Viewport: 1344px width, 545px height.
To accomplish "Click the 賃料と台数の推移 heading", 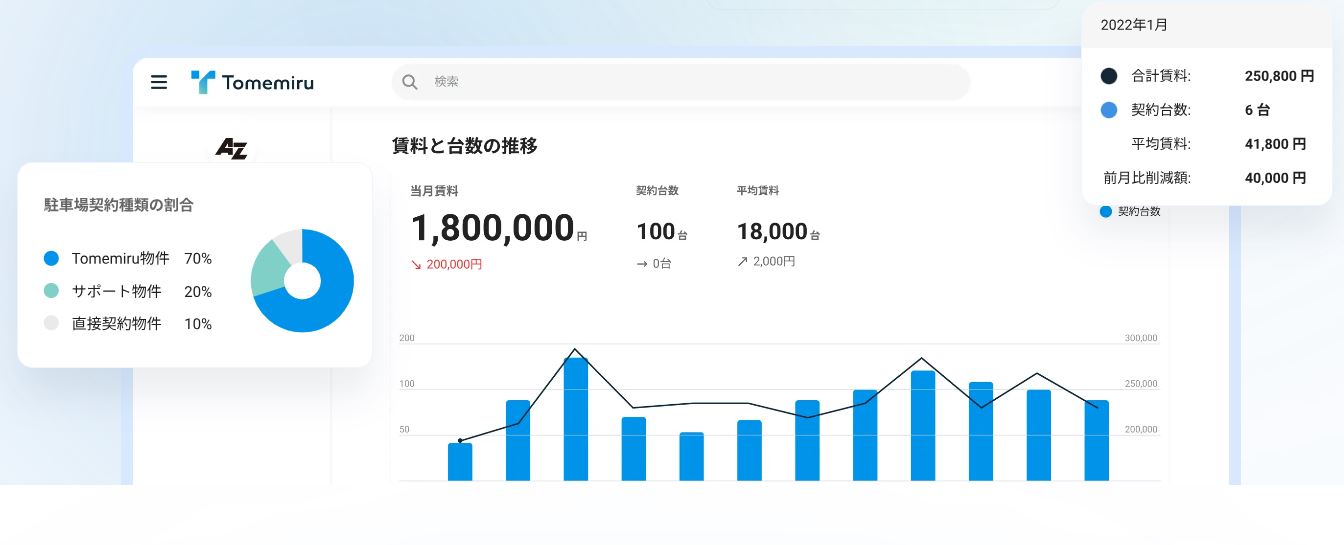I will 465,146.
